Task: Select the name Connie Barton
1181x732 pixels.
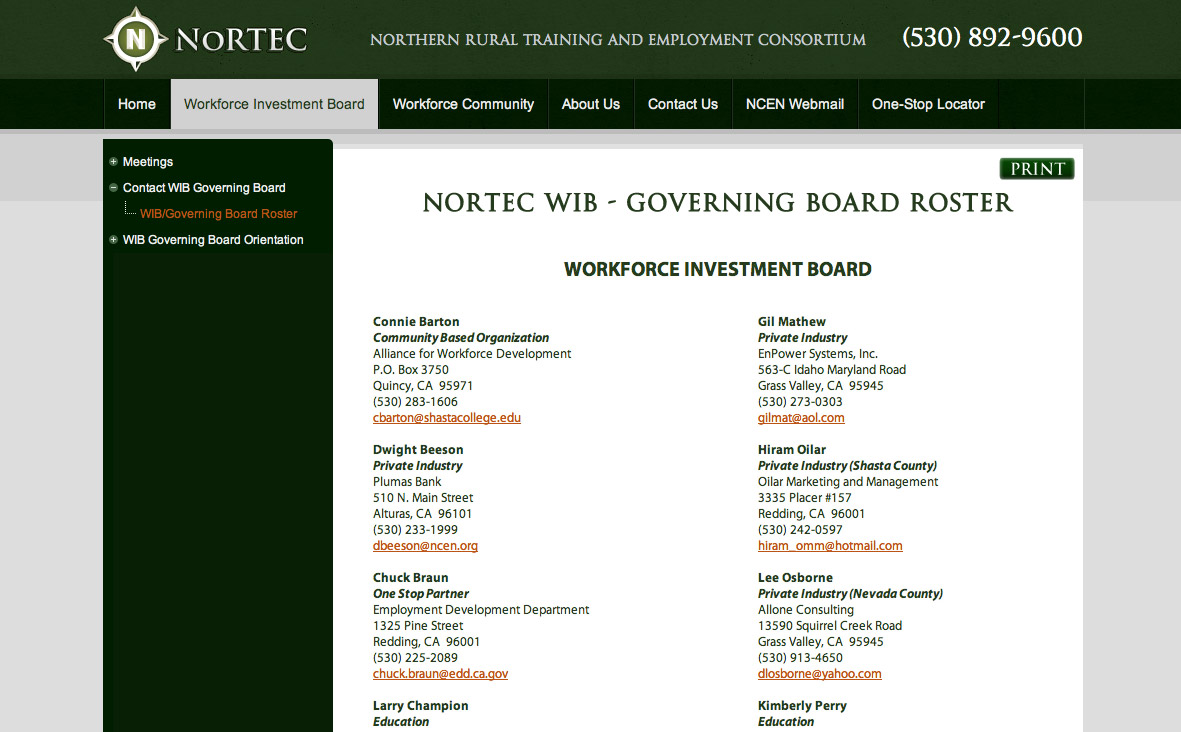Action: point(416,322)
